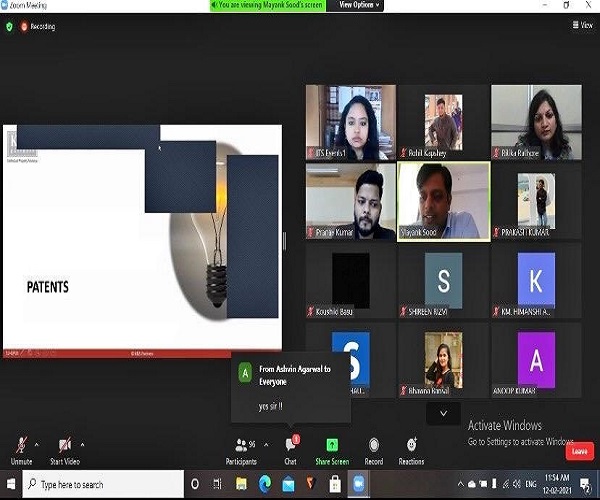The width and height of the screenshot is (600, 500).
Task: Click the Share Screen button
Action: [332, 451]
